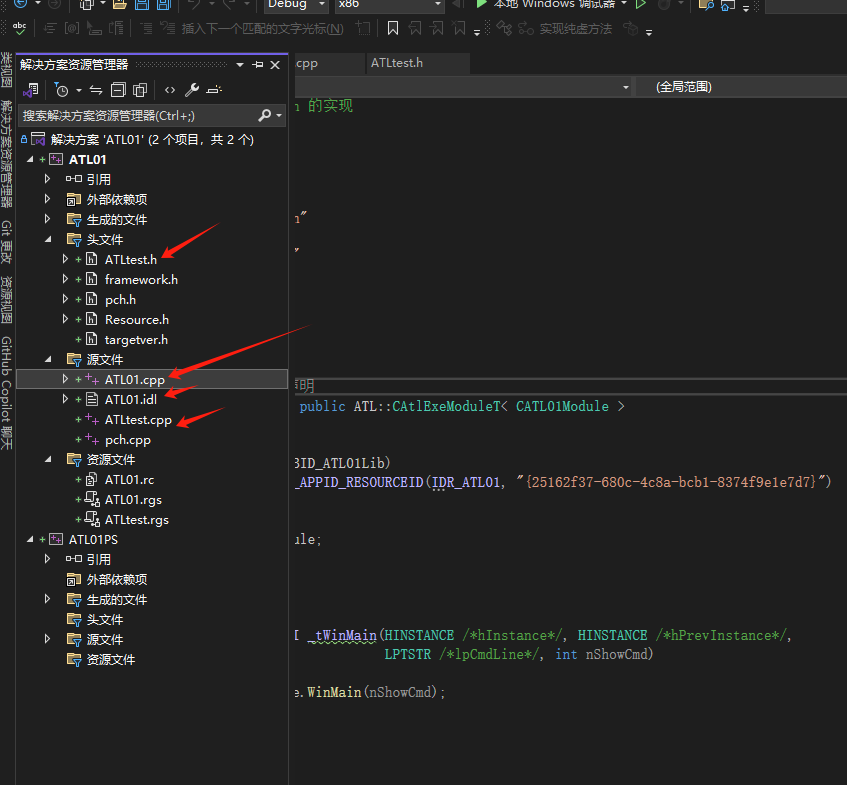Expand 外部依赖项 under ATL01
This screenshot has height=785, width=847.
click(48, 199)
